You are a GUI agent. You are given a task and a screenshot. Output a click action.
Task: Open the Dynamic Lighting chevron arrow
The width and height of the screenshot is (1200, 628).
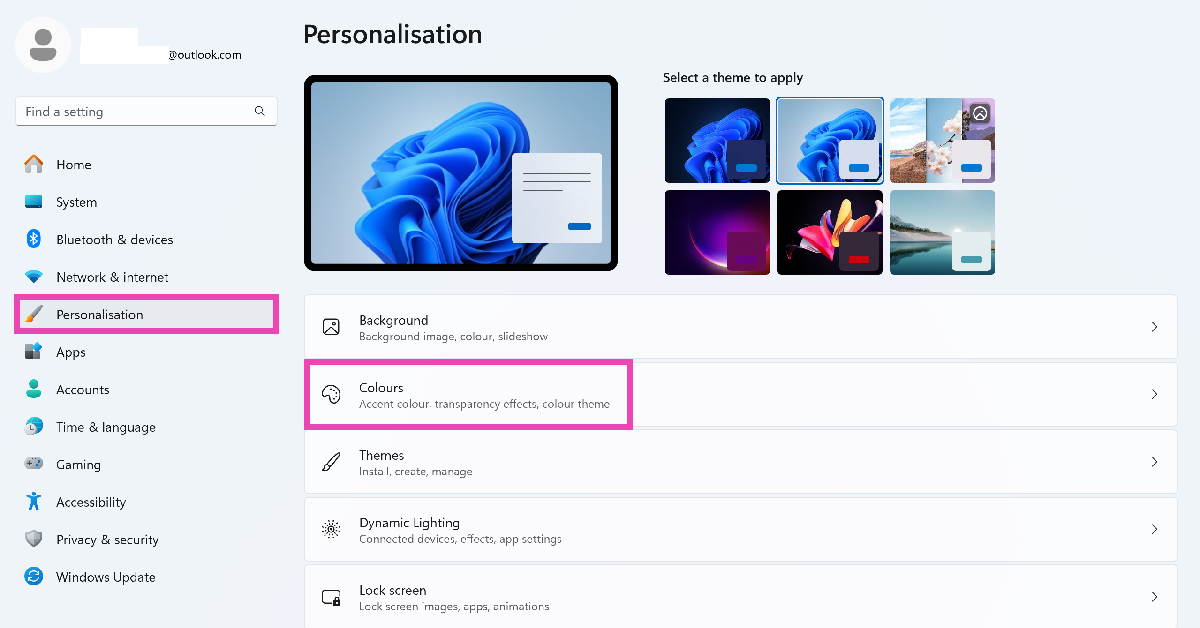1154,529
